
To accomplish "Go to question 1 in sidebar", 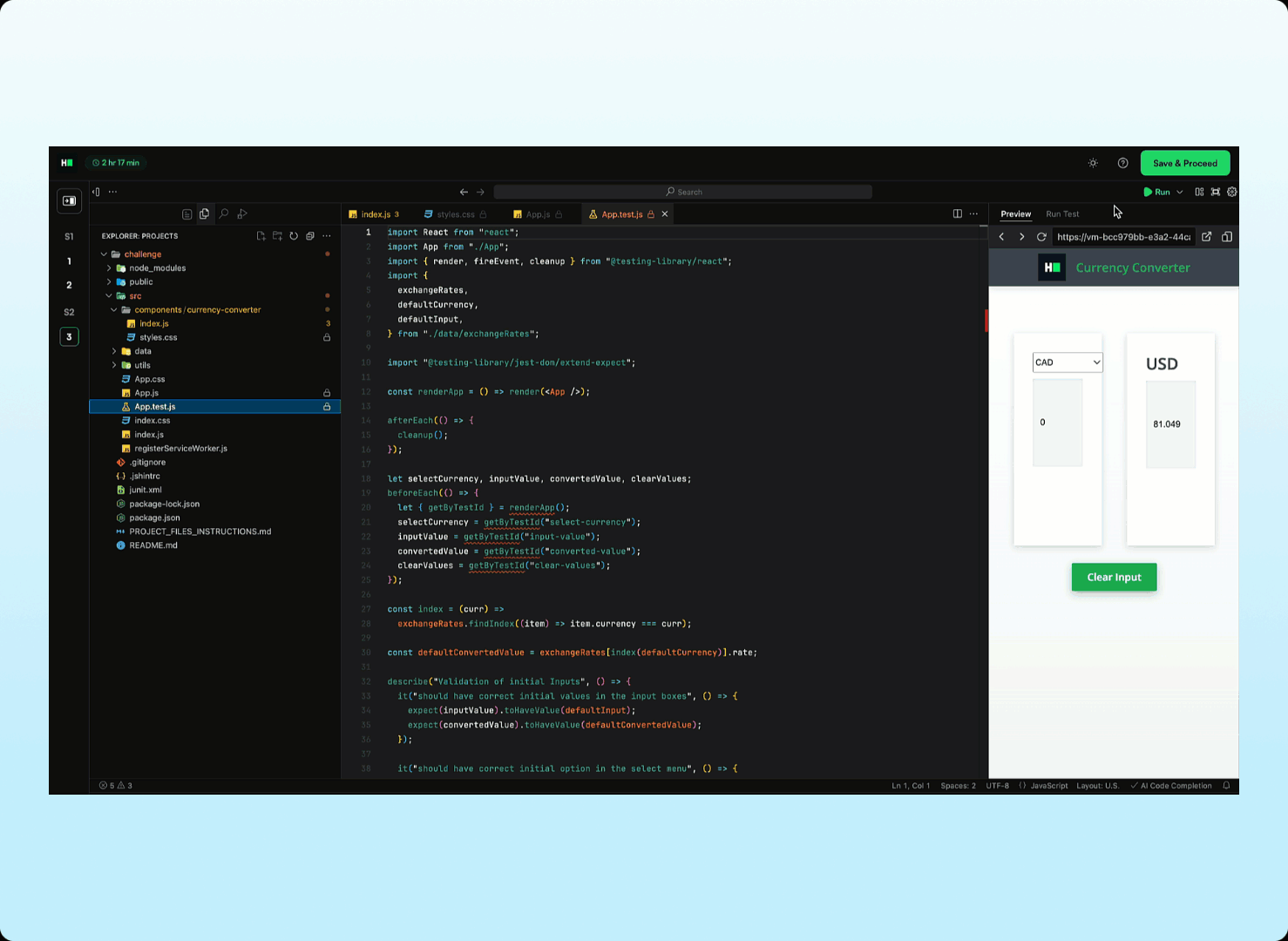I will 69,261.
